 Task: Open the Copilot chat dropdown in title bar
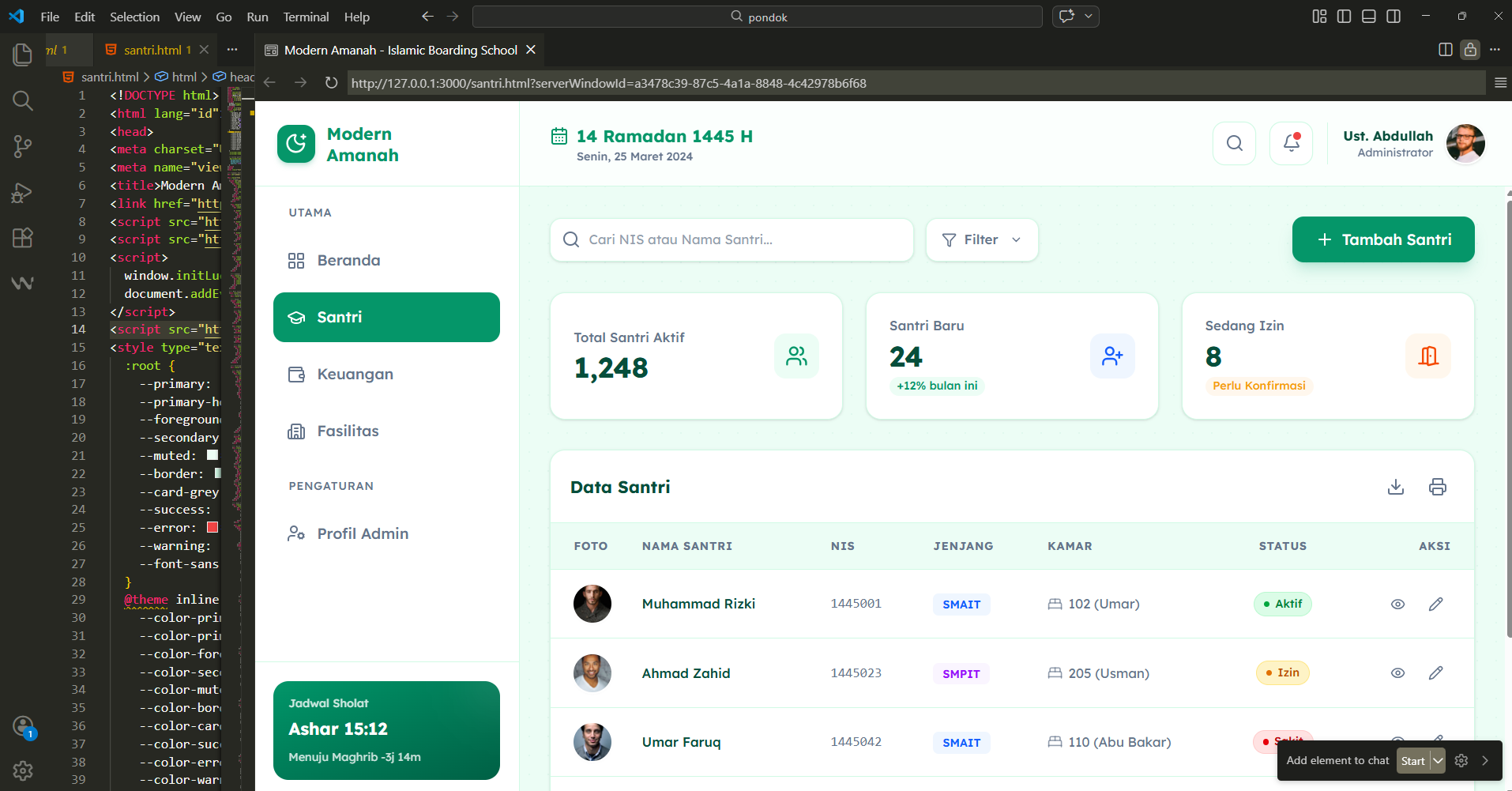[x=1089, y=17]
